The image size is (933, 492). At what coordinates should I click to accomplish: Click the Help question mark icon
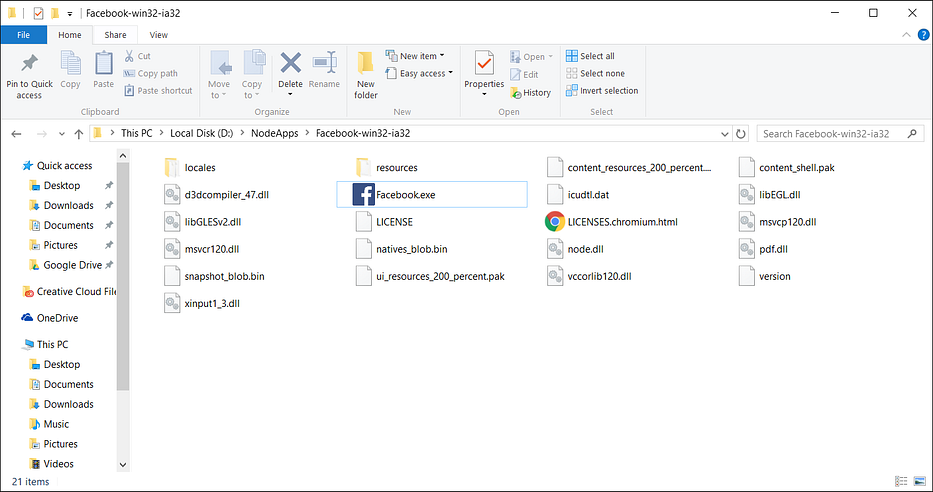click(923, 35)
